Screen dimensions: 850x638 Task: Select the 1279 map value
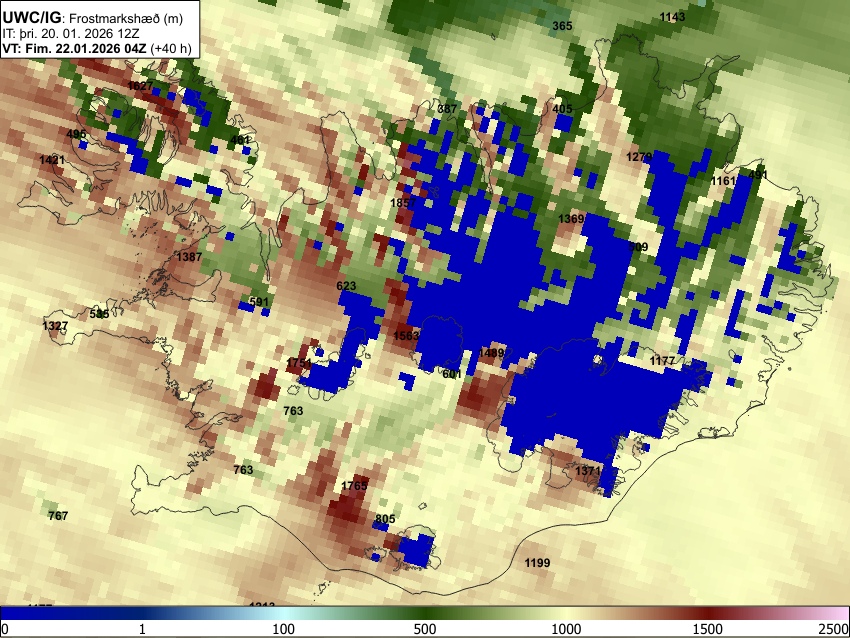(x=639, y=157)
